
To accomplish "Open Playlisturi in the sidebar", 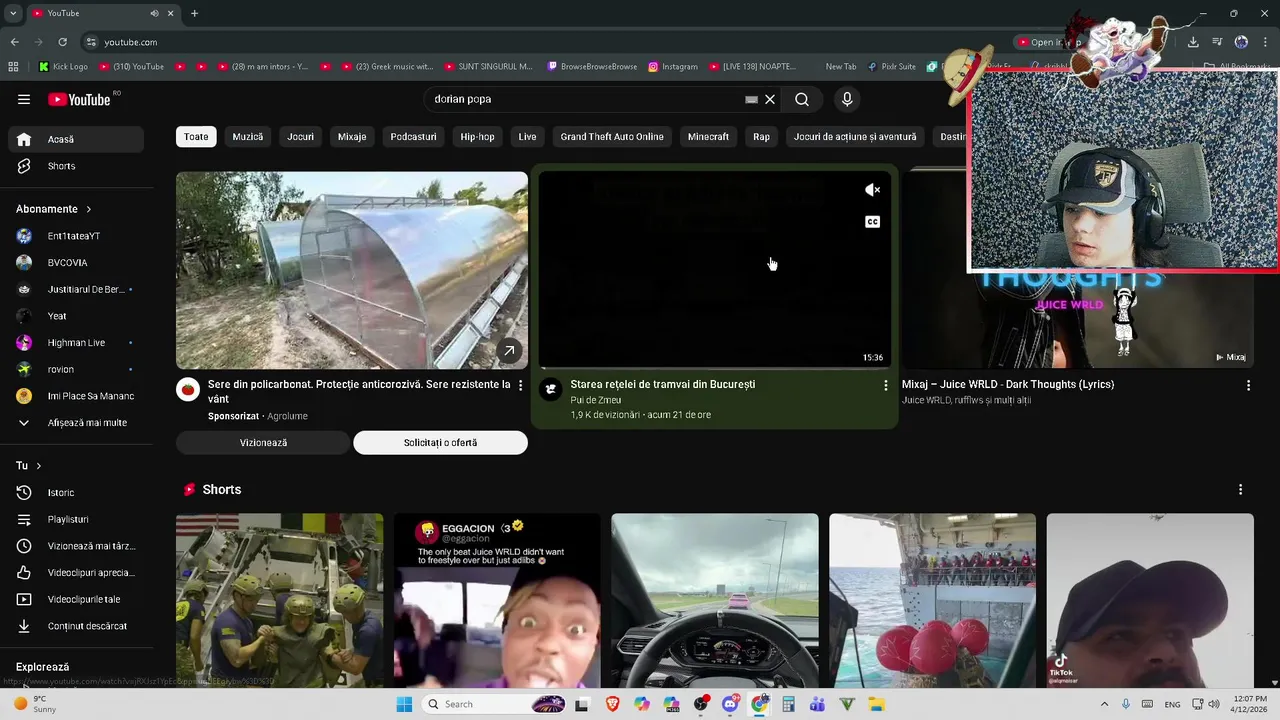I will (x=76, y=519).
